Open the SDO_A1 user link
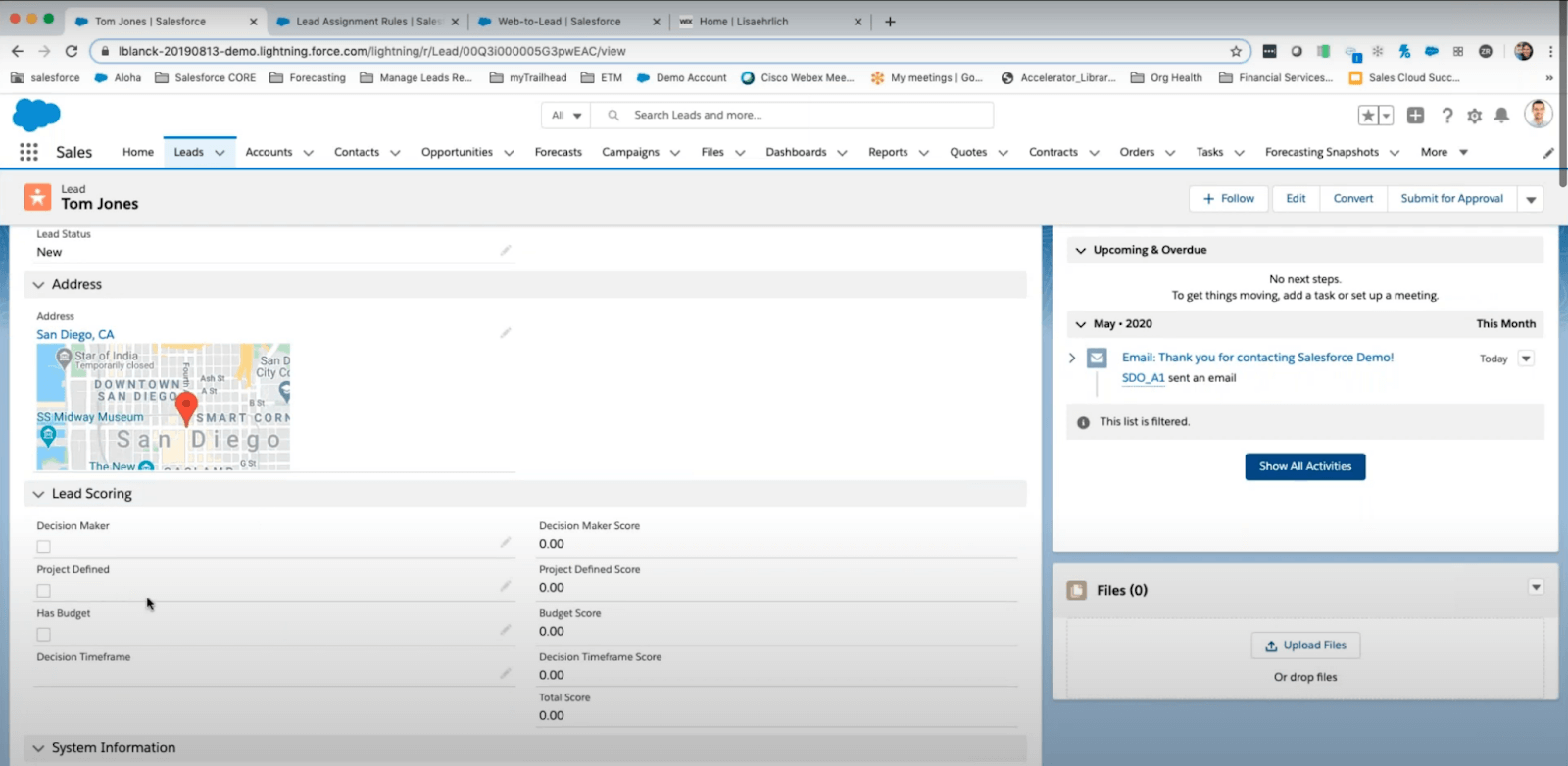 1143,378
